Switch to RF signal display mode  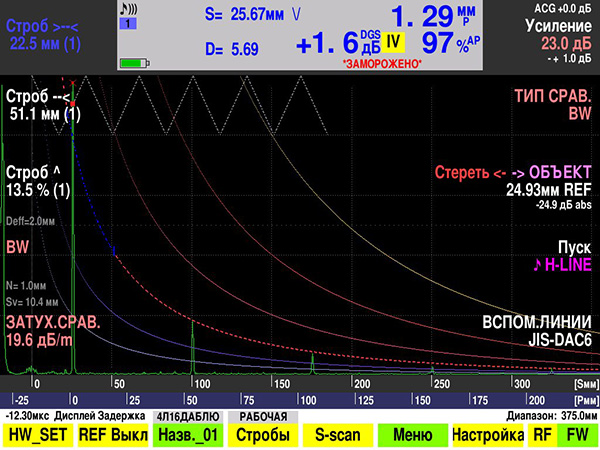[x=542, y=435]
